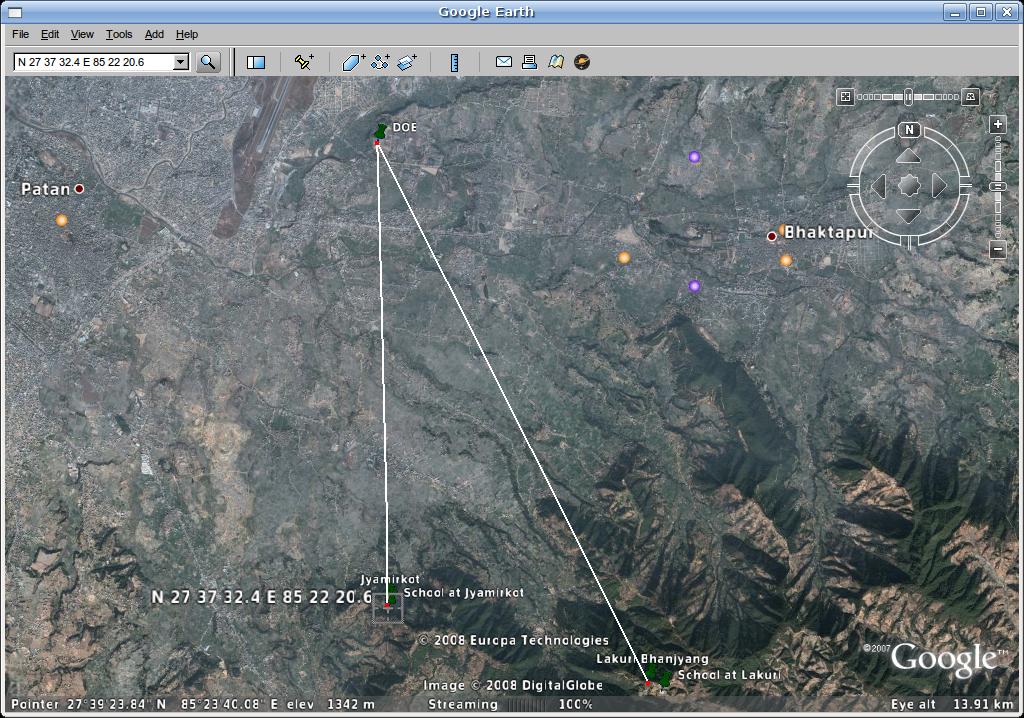
Task: Click the search magnifier button
Action: (208, 62)
